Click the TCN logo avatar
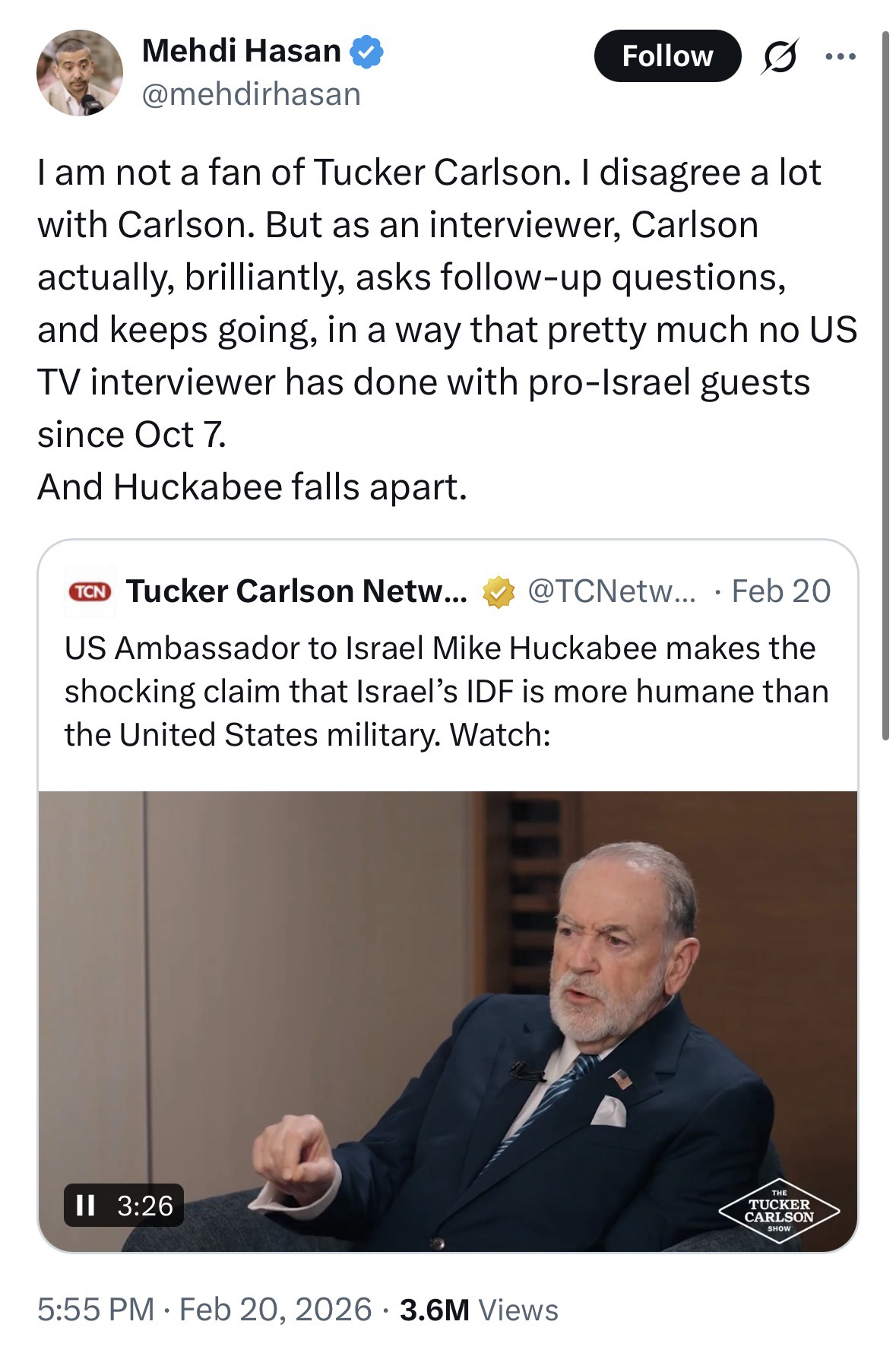 [x=90, y=591]
